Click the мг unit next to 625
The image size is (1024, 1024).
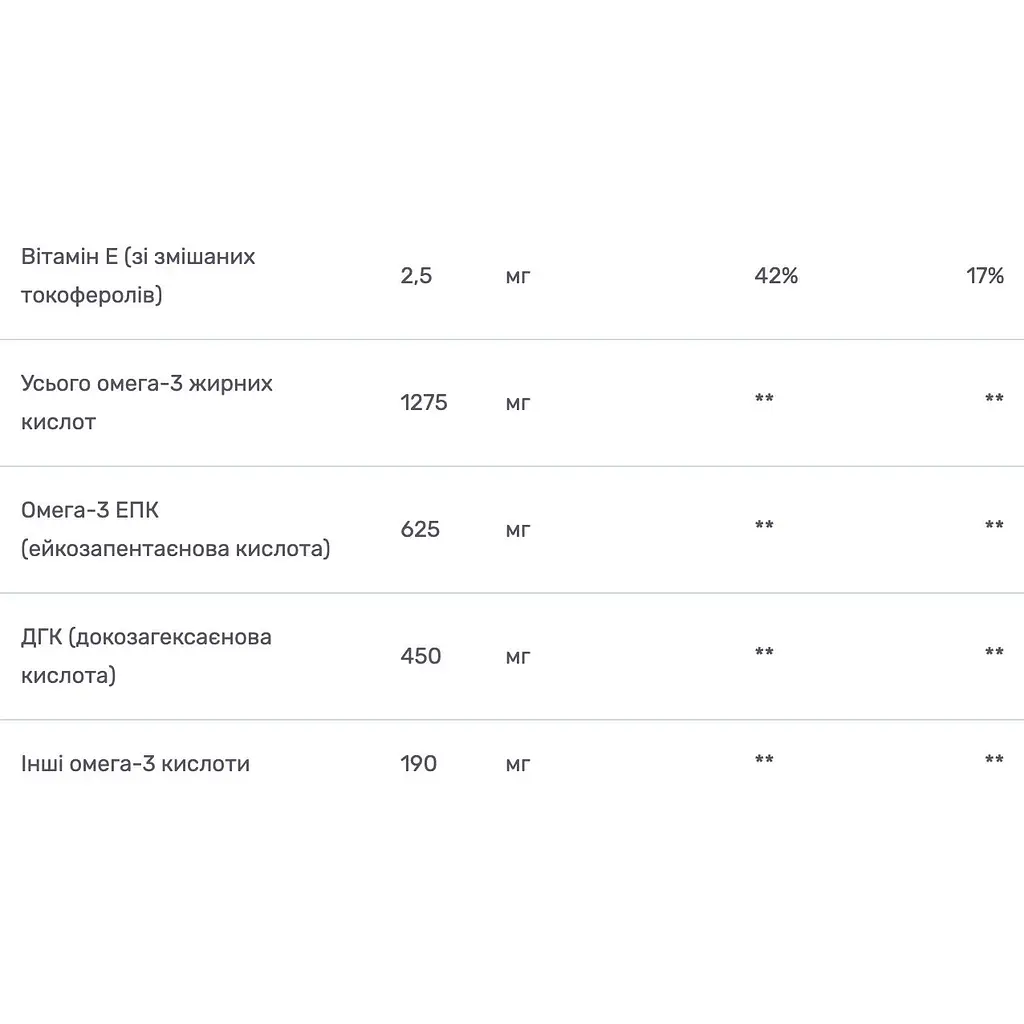point(518,530)
